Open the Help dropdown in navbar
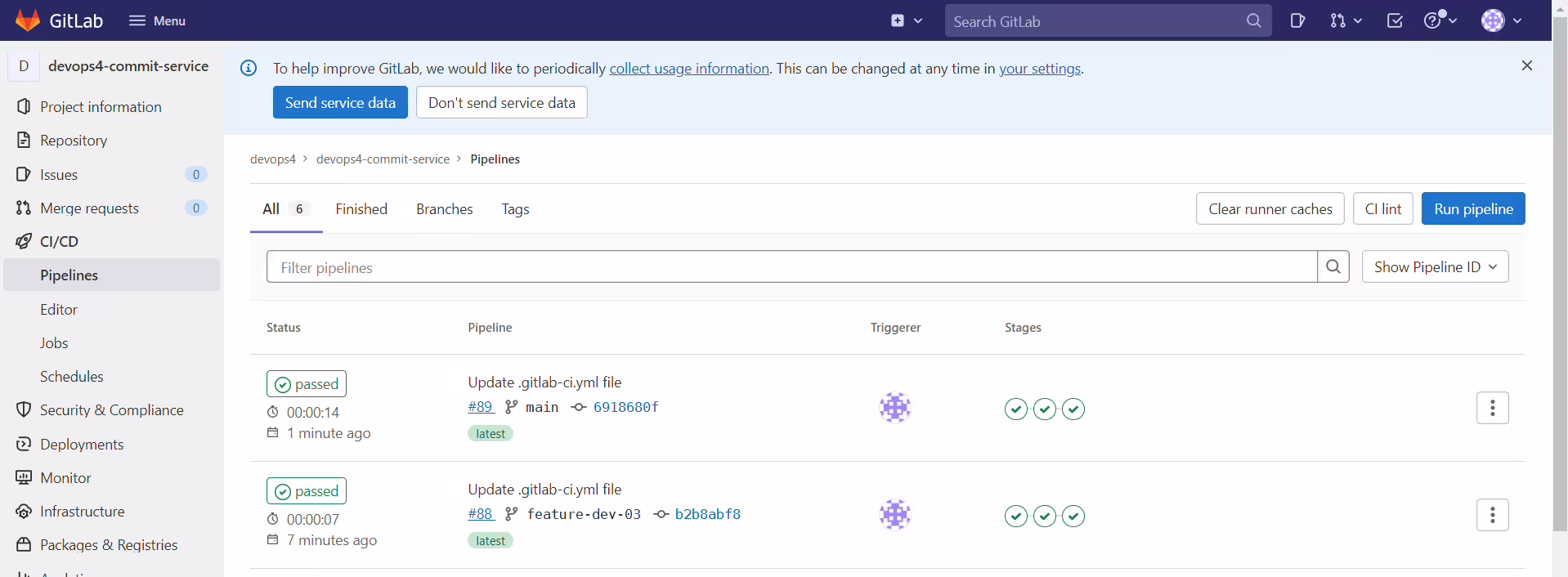Viewport: 1568px width, 577px height. point(1440,20)
